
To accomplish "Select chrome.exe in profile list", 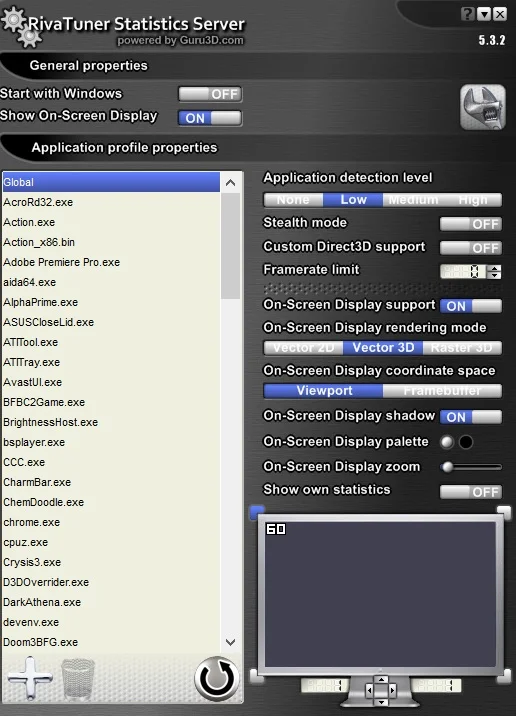I will coord(32,522).
